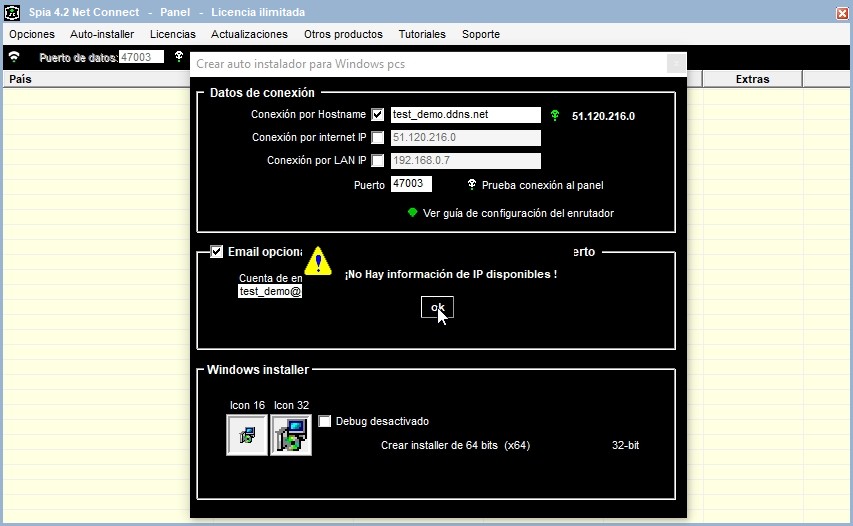Click the resolved IP text 51.120.216.0 beside hostname
The image size is (853, 526).
point(603,116)
